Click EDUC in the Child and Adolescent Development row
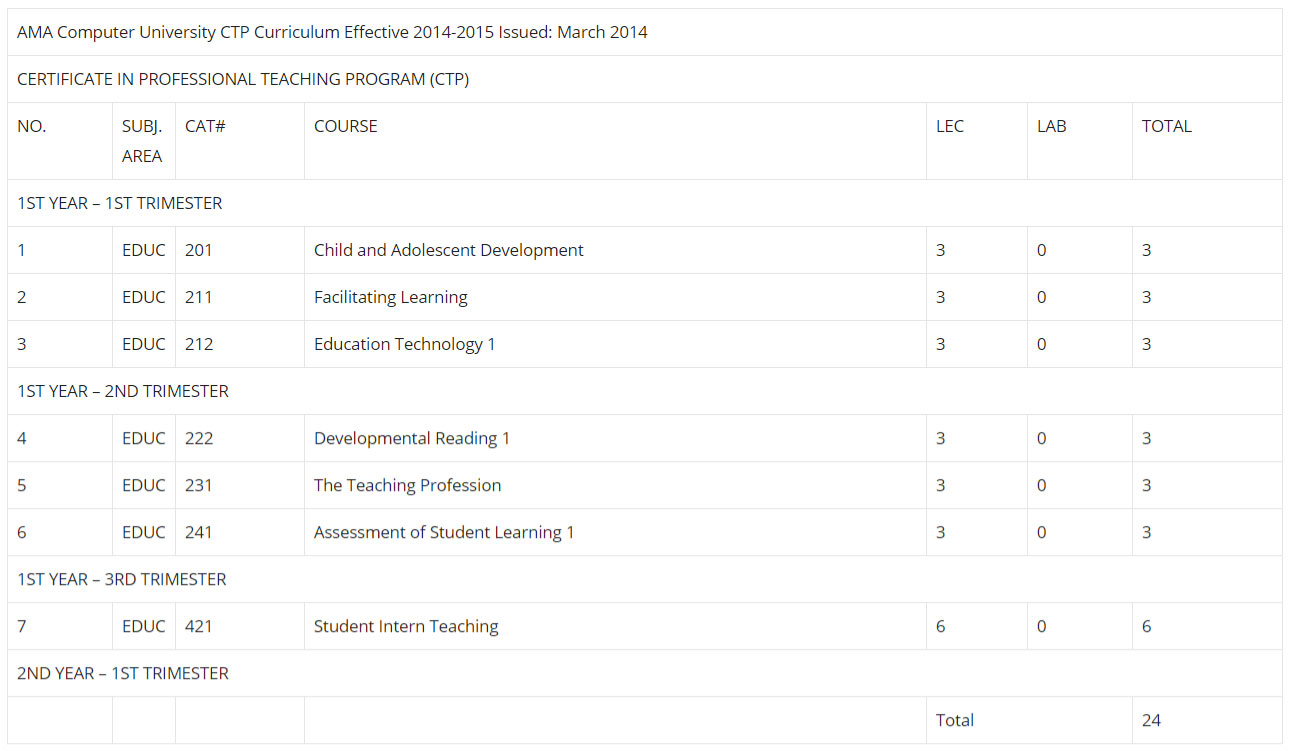 [x=144, y=250]
